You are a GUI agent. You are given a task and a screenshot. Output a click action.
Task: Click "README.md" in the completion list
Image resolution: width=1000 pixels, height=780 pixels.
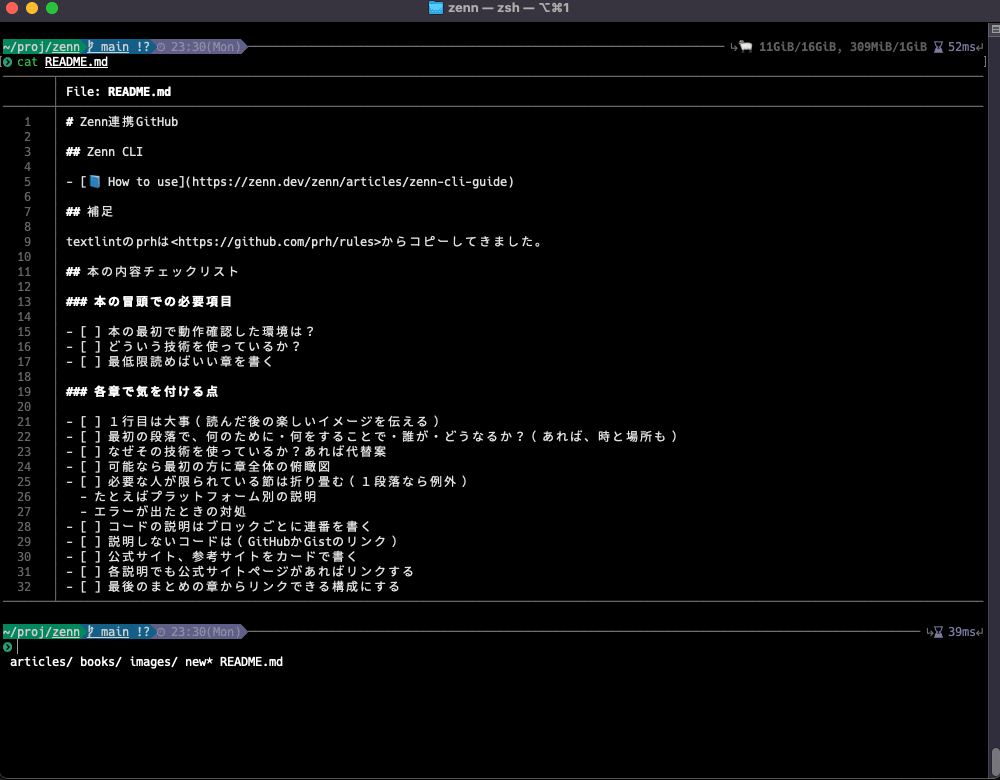[251, 662]
